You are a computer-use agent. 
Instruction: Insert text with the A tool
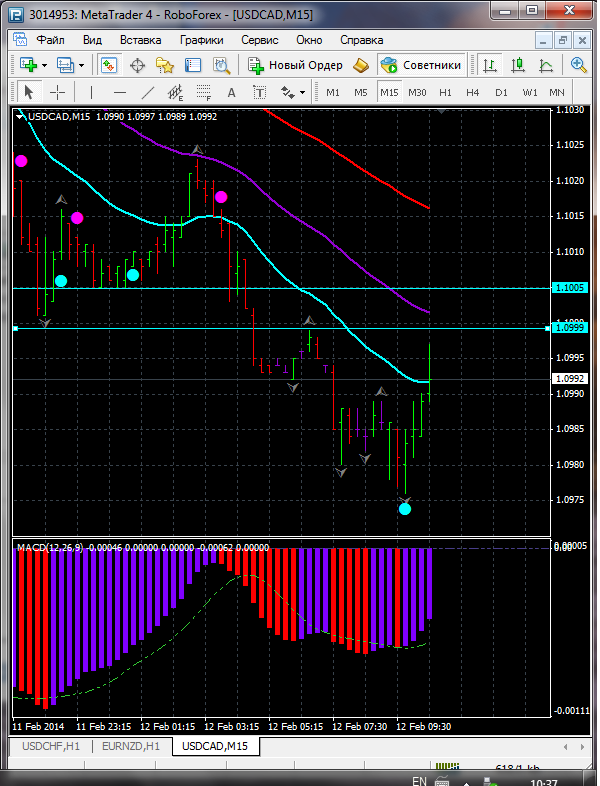(x=231, y=92)
